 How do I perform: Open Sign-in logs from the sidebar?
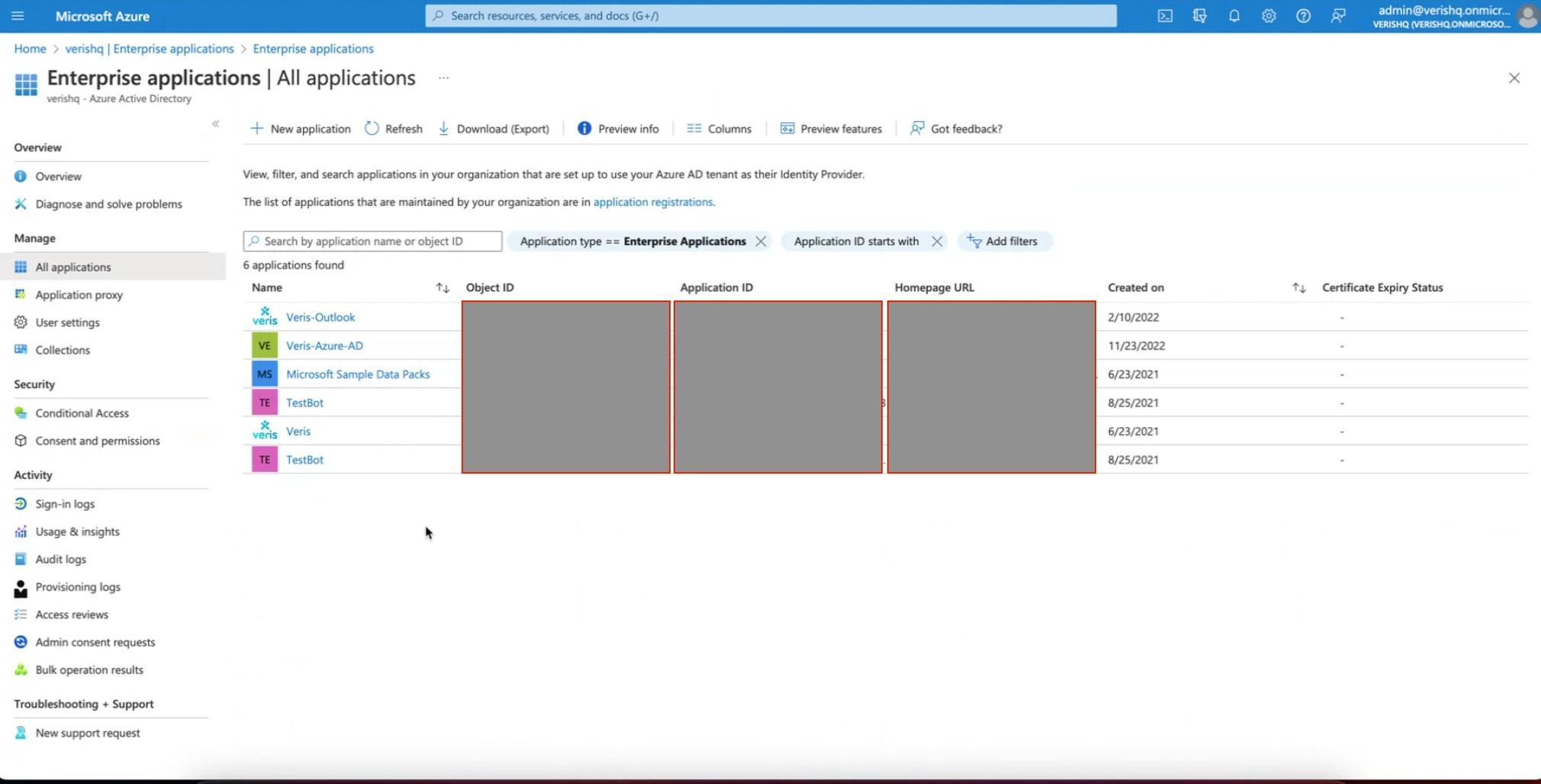(65, 504)
